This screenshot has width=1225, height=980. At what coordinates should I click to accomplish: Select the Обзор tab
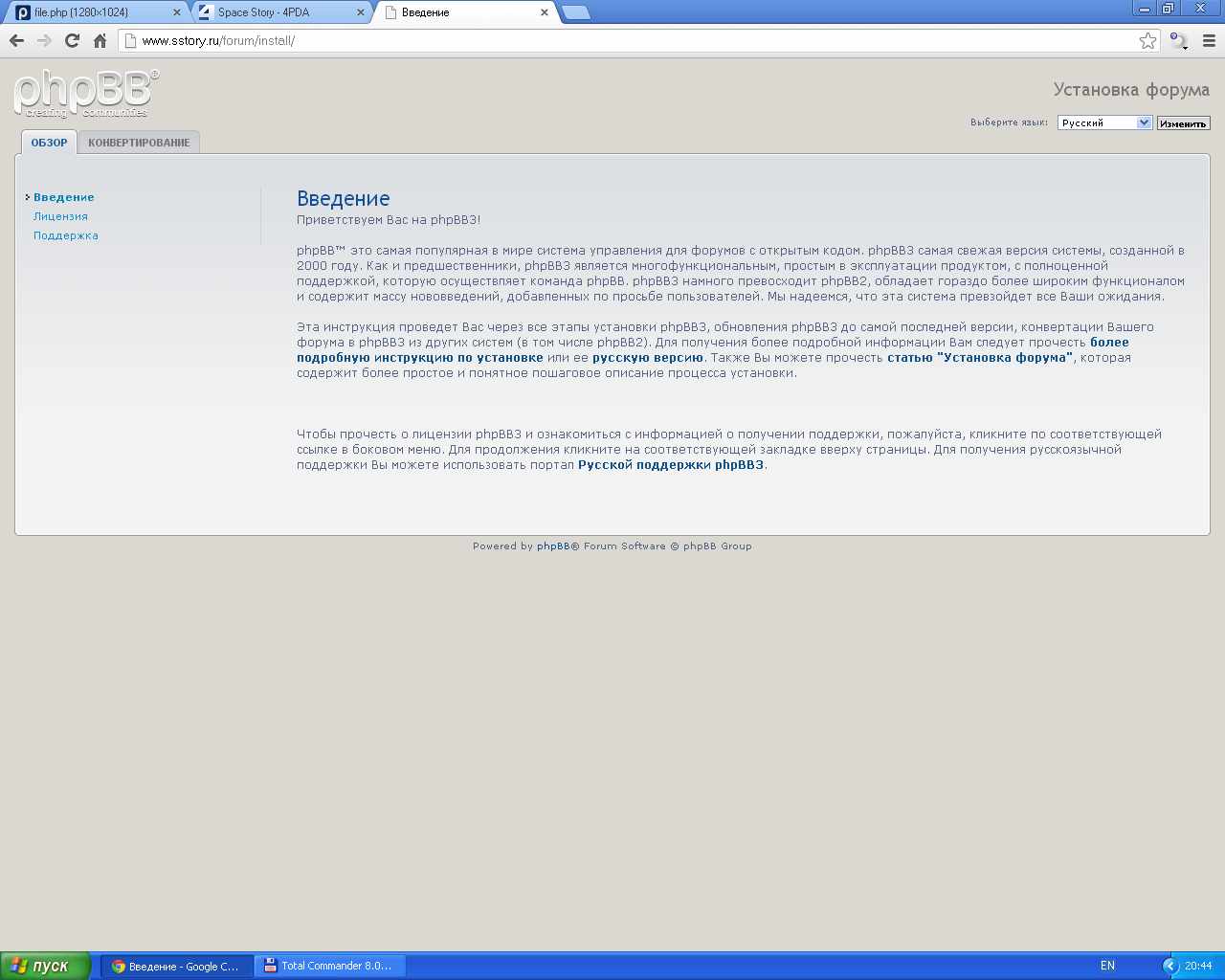[x=49, y=143]
